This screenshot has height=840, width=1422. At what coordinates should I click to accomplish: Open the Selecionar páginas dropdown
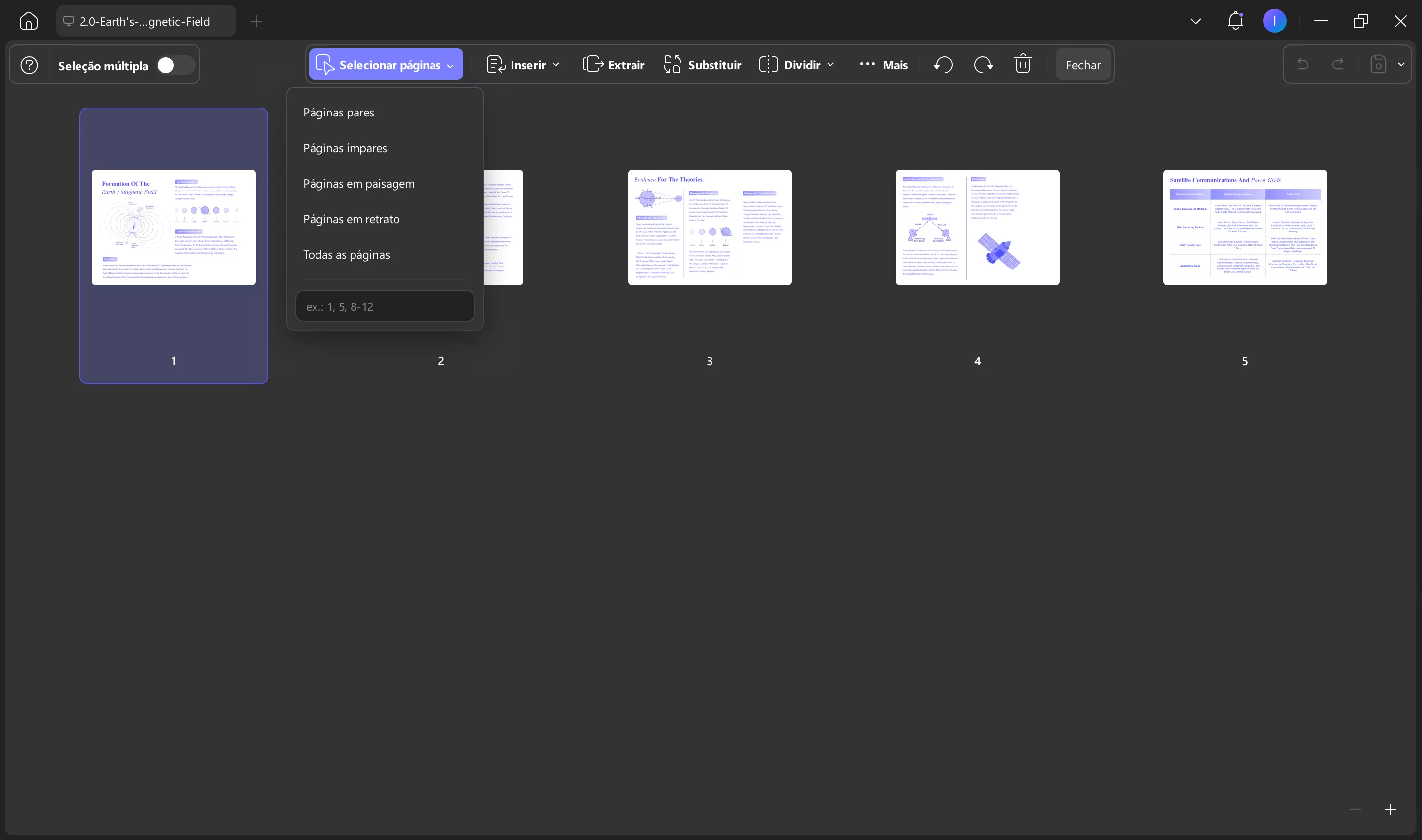[x=386, y=64]
